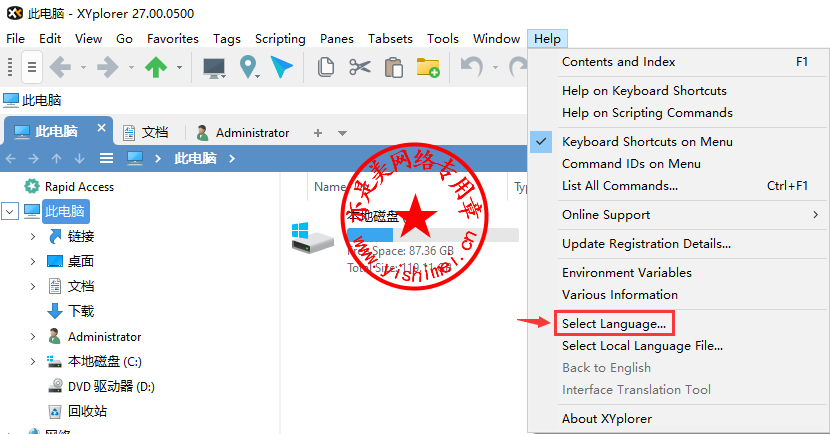Expand the 本地磁盘 (C:) tree node
Image resolution: width=830 pixels, height=434 pixels.
click(x=33, y=361)
